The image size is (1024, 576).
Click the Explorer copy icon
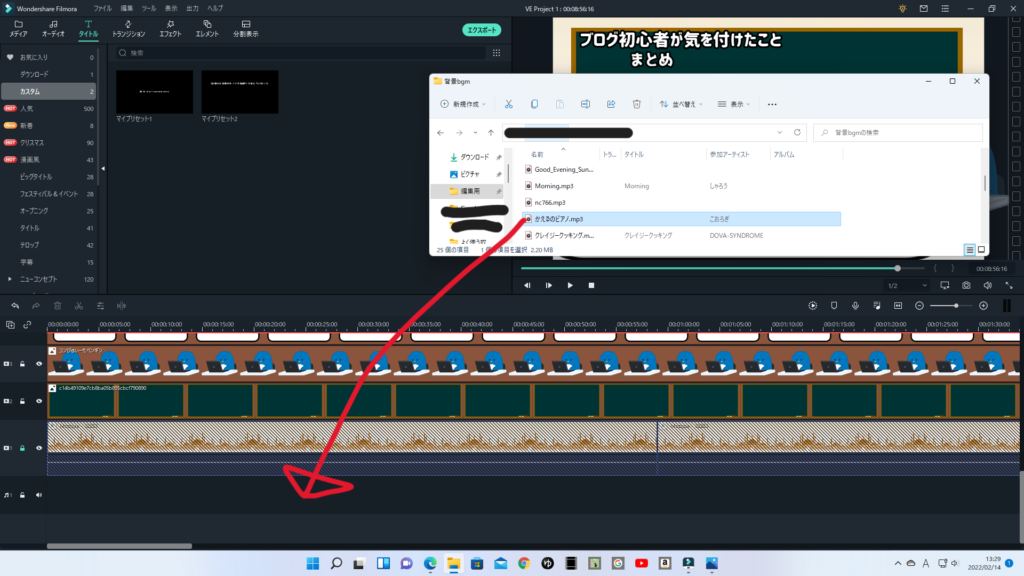pyautogui.click(x=534, y=104)
